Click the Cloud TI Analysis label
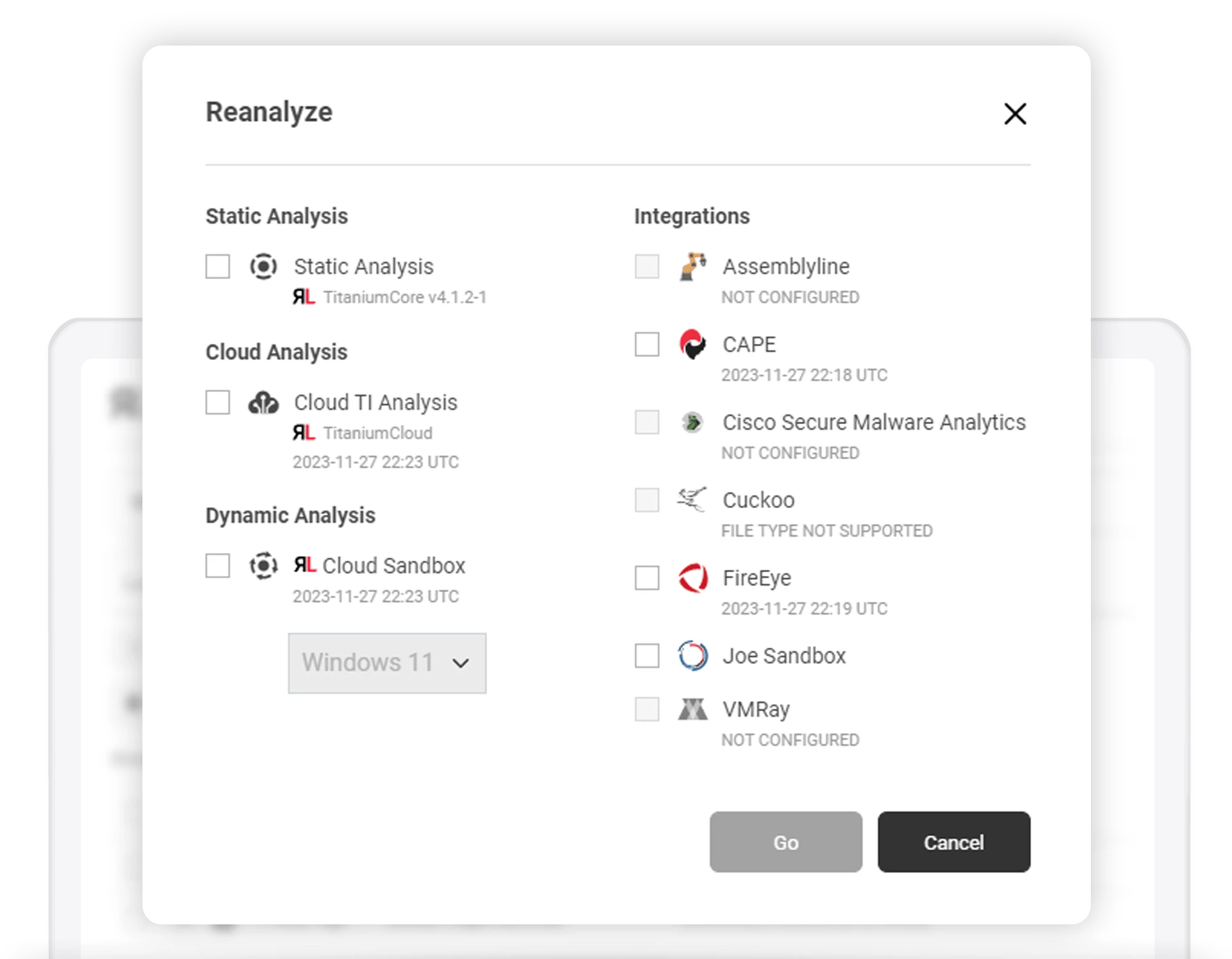Screen dimensions: 1232x959 click(376, 403)
